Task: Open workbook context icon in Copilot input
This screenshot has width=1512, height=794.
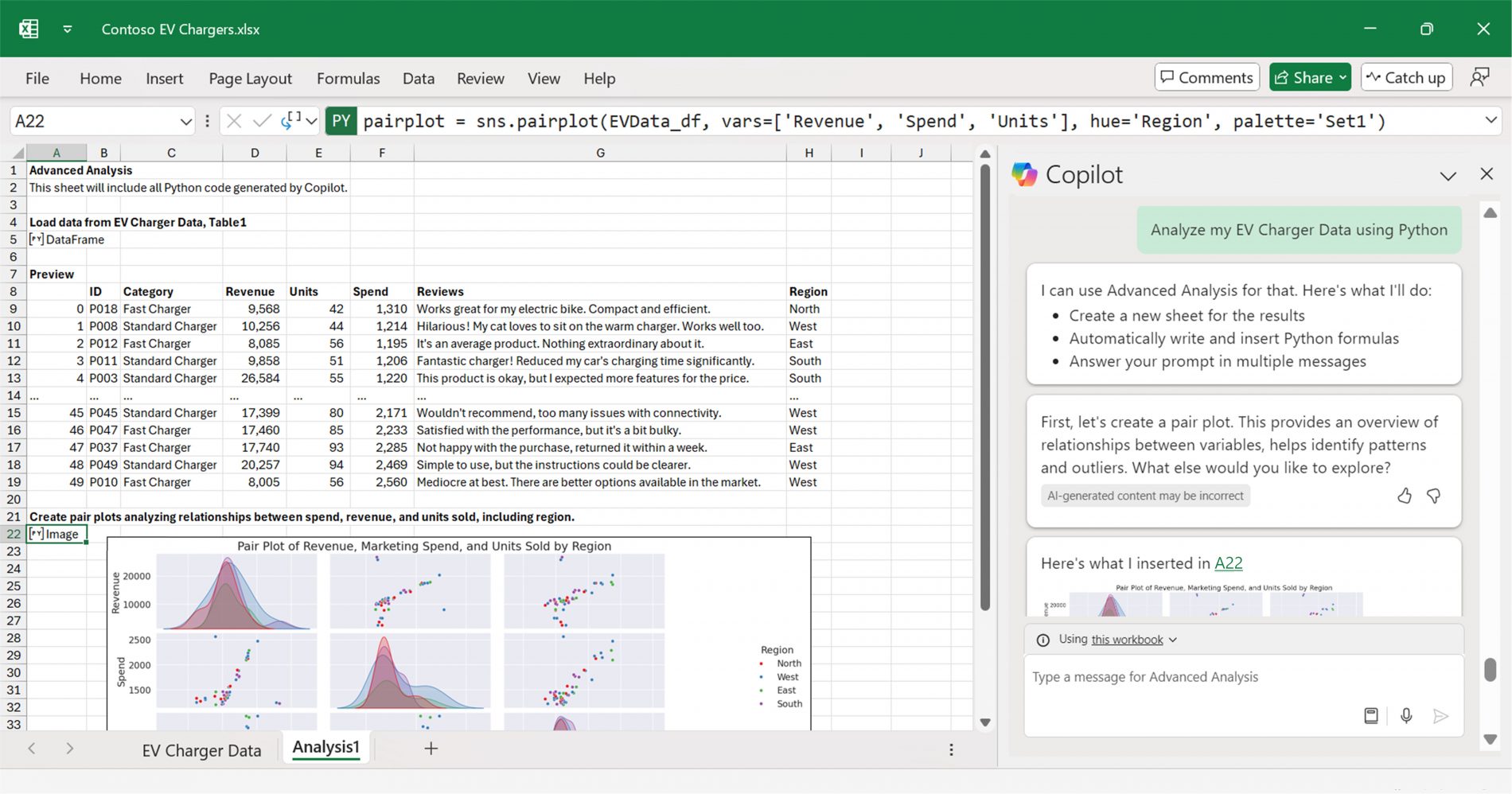Action: (1370, 715)
